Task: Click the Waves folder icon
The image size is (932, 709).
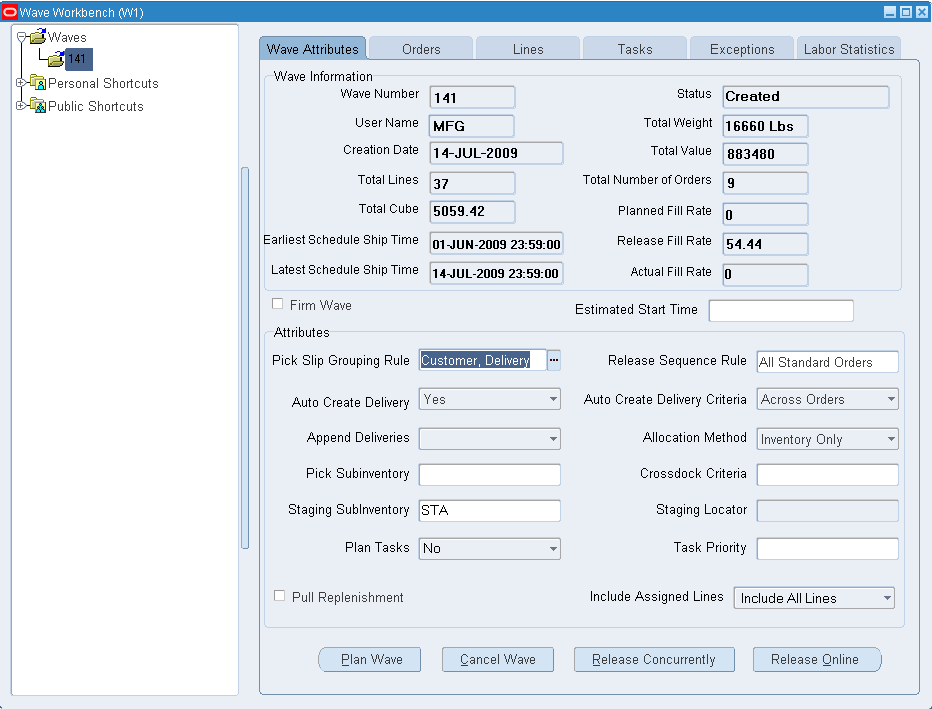Action: [38, 37]
